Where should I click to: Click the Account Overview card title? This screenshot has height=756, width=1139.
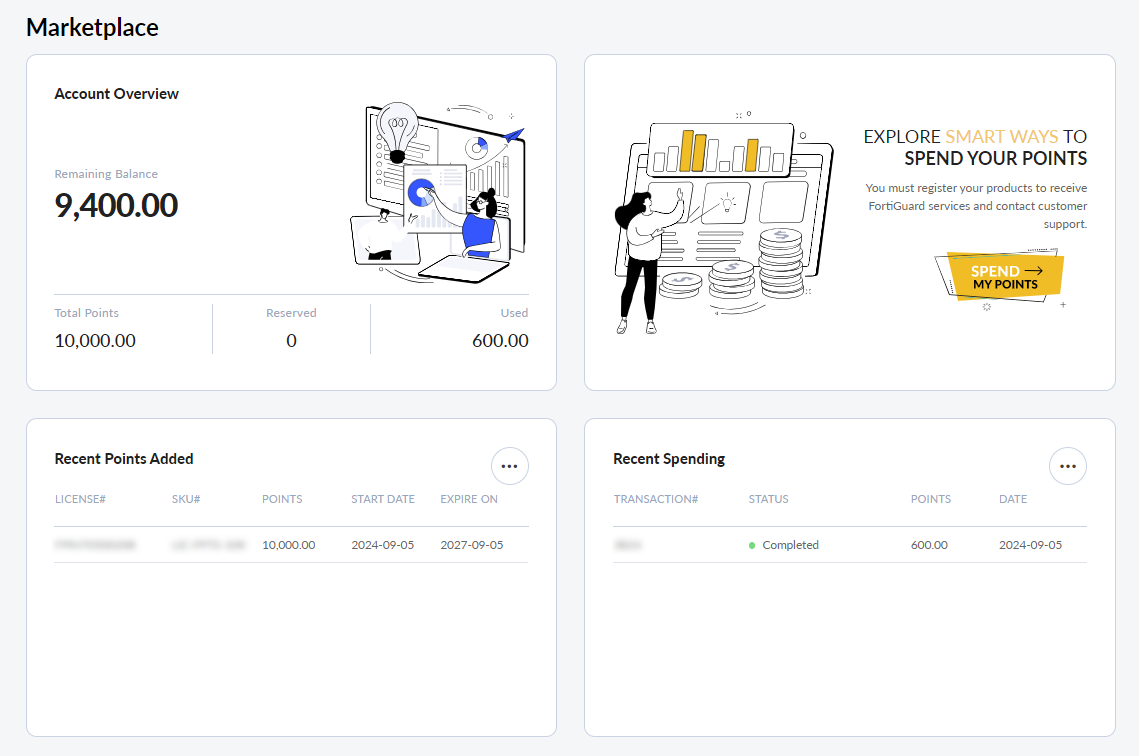pos(116,94)
